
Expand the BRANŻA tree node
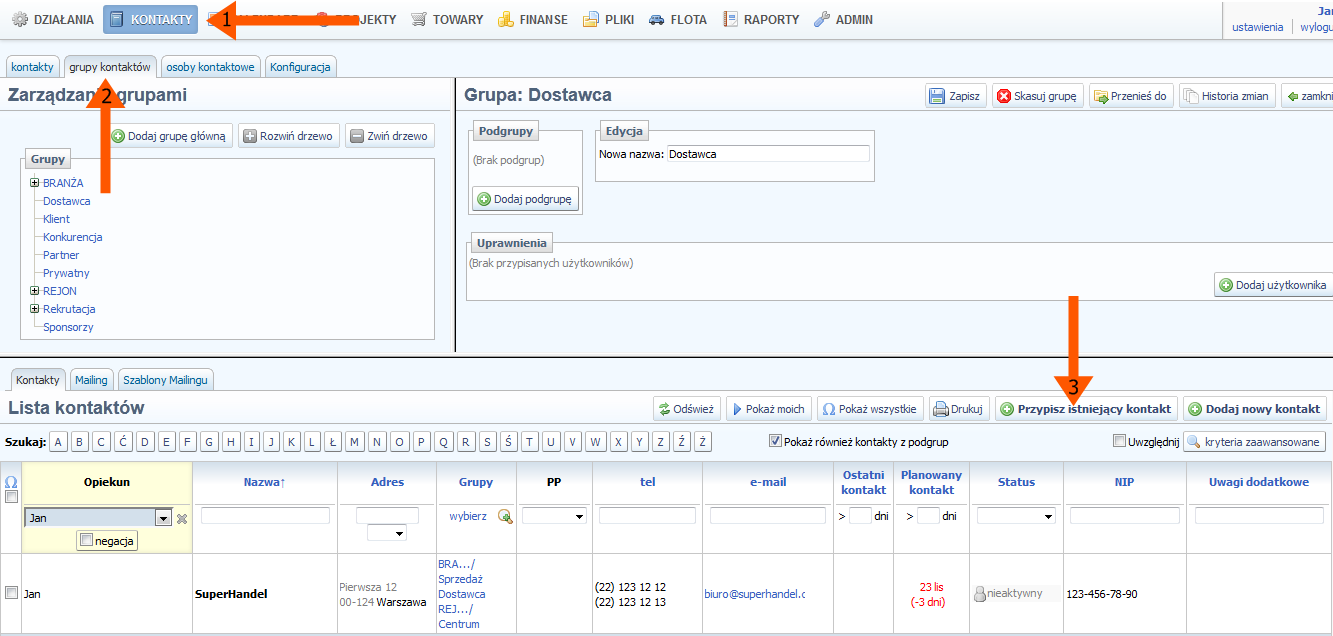(34, 183)
